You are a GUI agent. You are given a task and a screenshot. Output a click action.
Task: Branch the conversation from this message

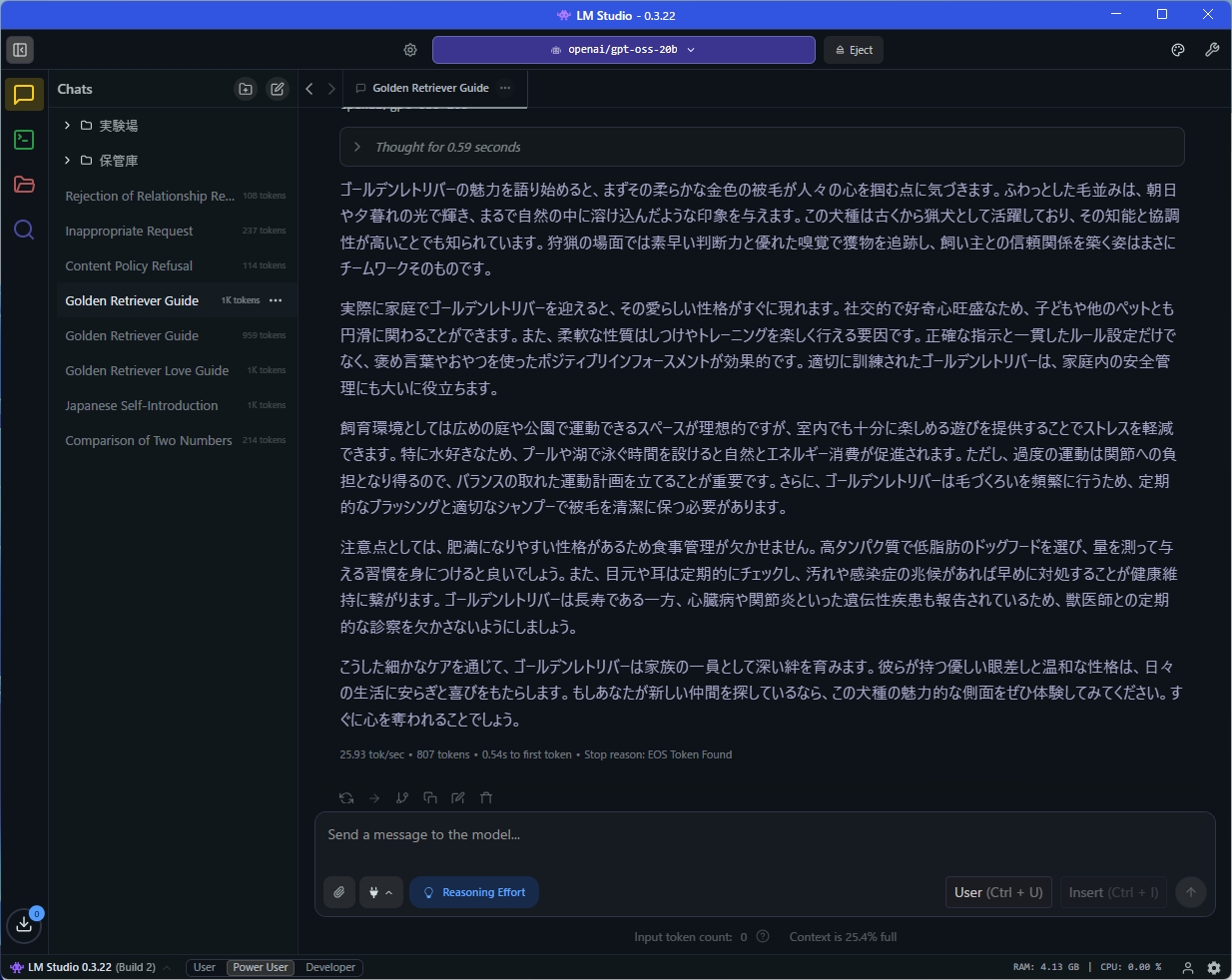pos(402,797)
